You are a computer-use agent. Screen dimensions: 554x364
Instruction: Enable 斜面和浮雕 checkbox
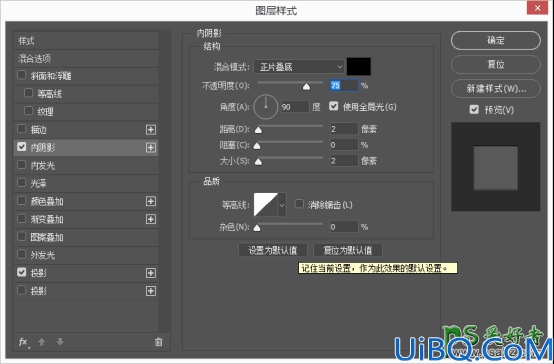point(22,75)
